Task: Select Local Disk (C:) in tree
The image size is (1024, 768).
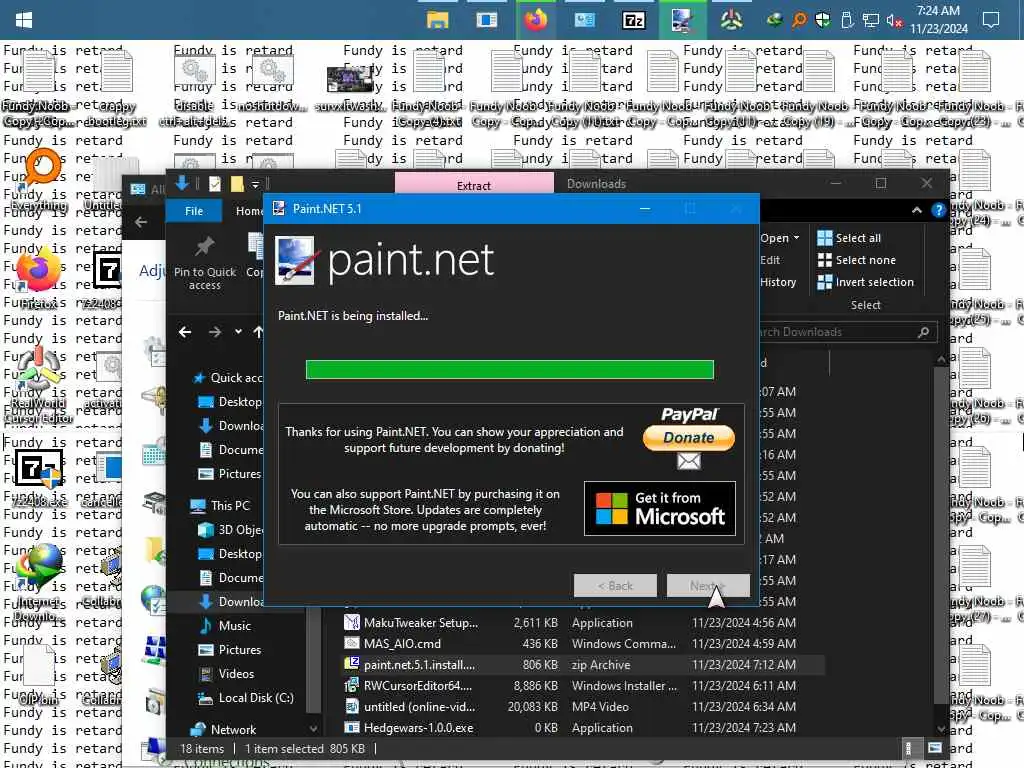Action: click(x=246, y=698)
